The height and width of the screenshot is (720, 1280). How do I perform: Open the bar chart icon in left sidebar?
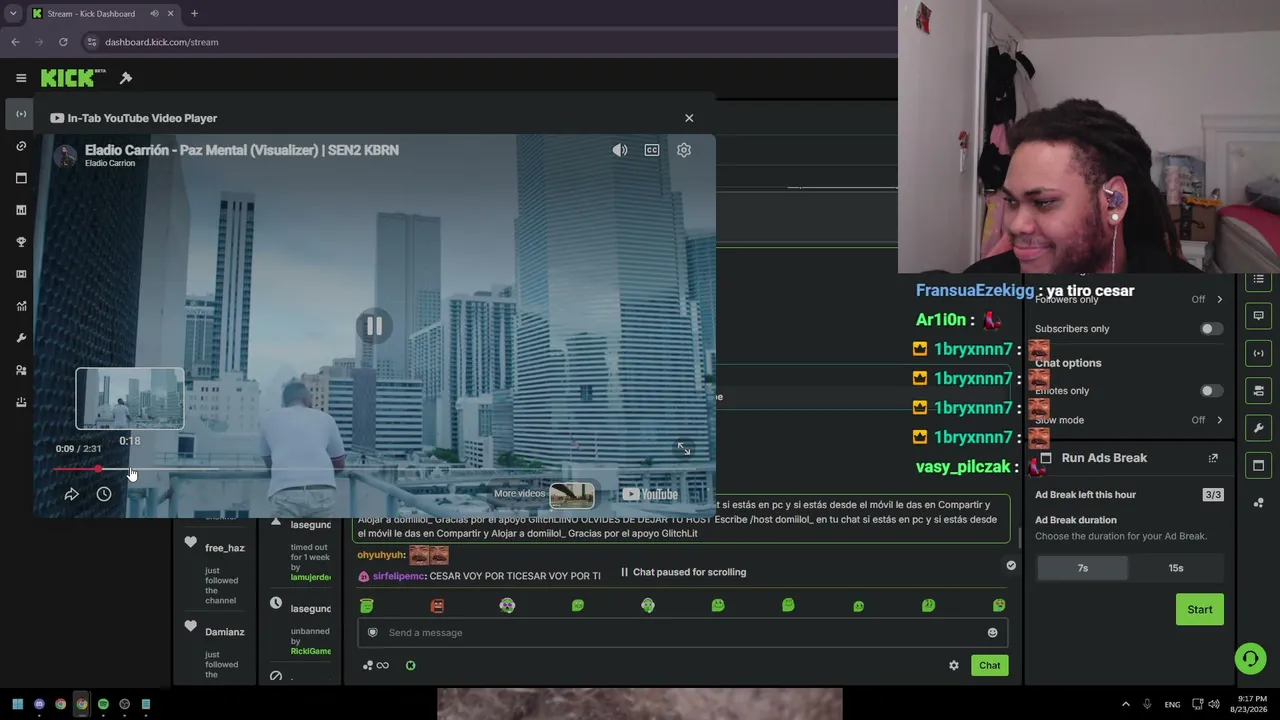21,210
